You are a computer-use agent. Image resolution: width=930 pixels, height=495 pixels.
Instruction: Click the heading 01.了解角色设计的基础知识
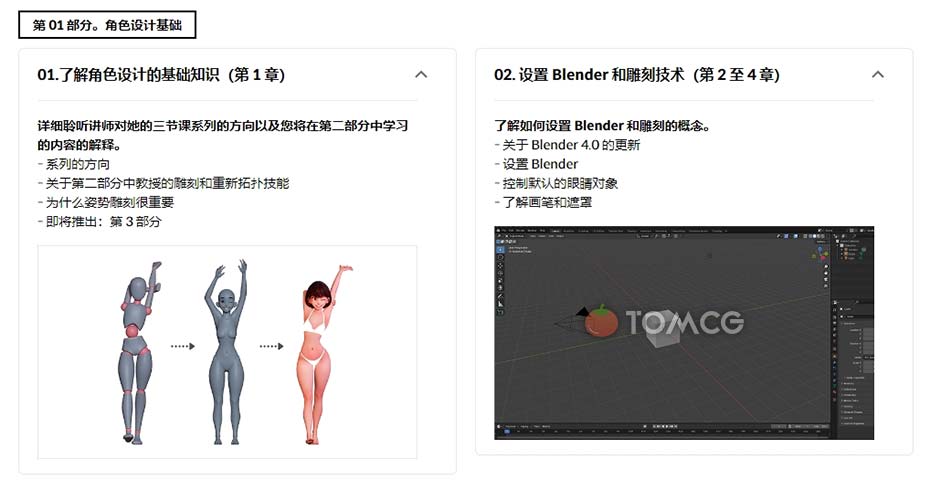click(161, 75)
